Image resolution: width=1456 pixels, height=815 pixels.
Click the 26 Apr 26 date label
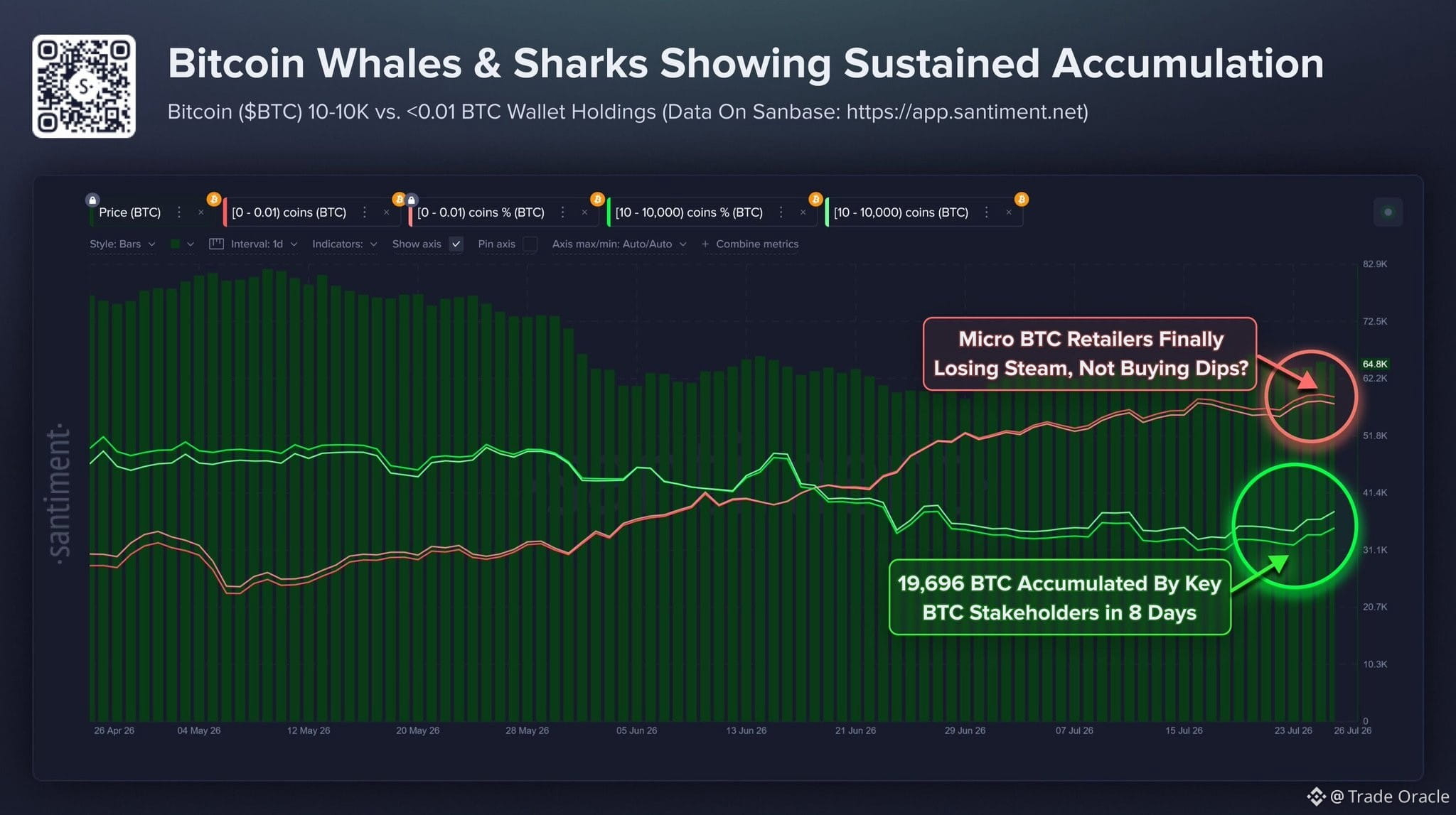tap(114, 730)
